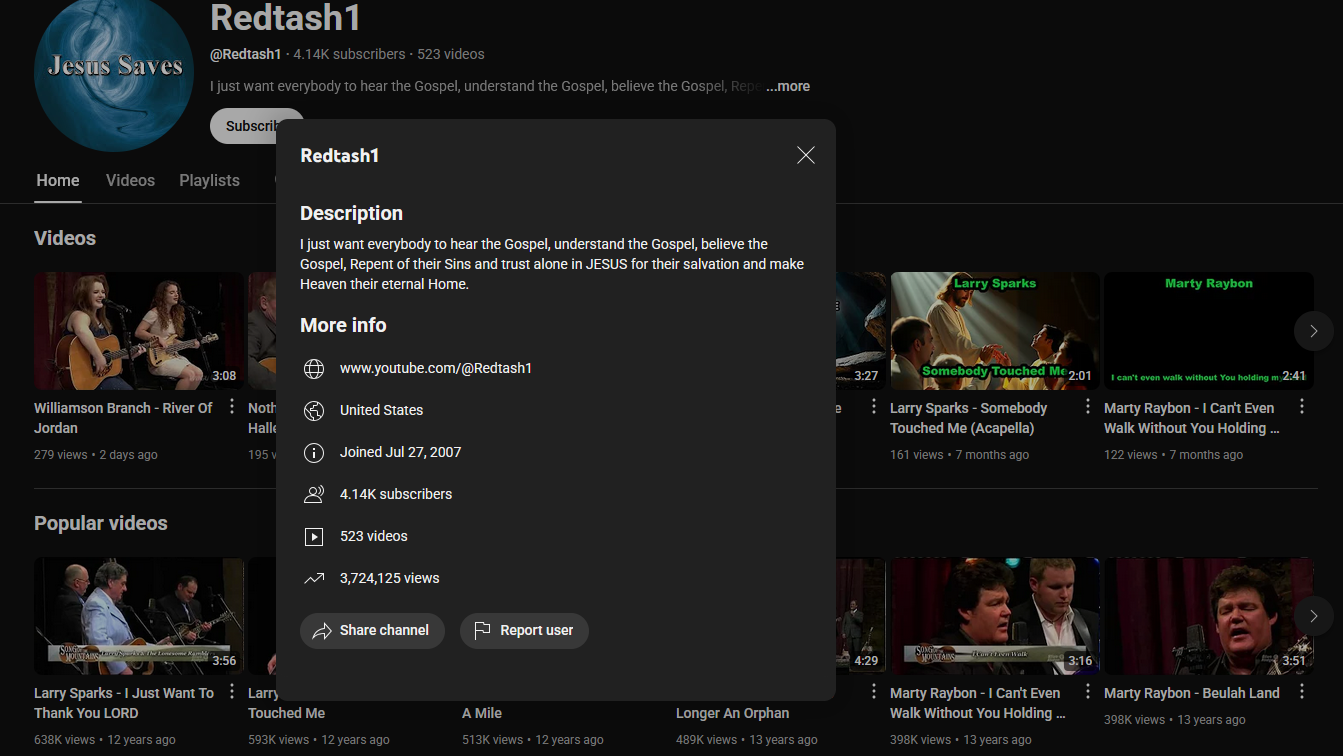The width and height of the screenshot is (1343, 756).
Task: Open options menu for Marty Raybon - Beulah Land
Action: pos(1302,692)
